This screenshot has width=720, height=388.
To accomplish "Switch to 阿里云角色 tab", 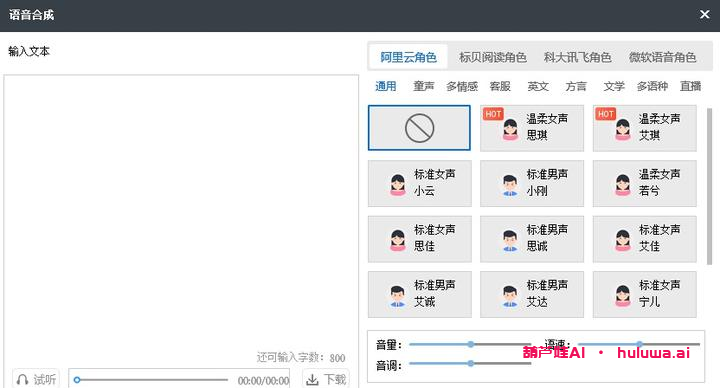I will (x=408, y=57).
